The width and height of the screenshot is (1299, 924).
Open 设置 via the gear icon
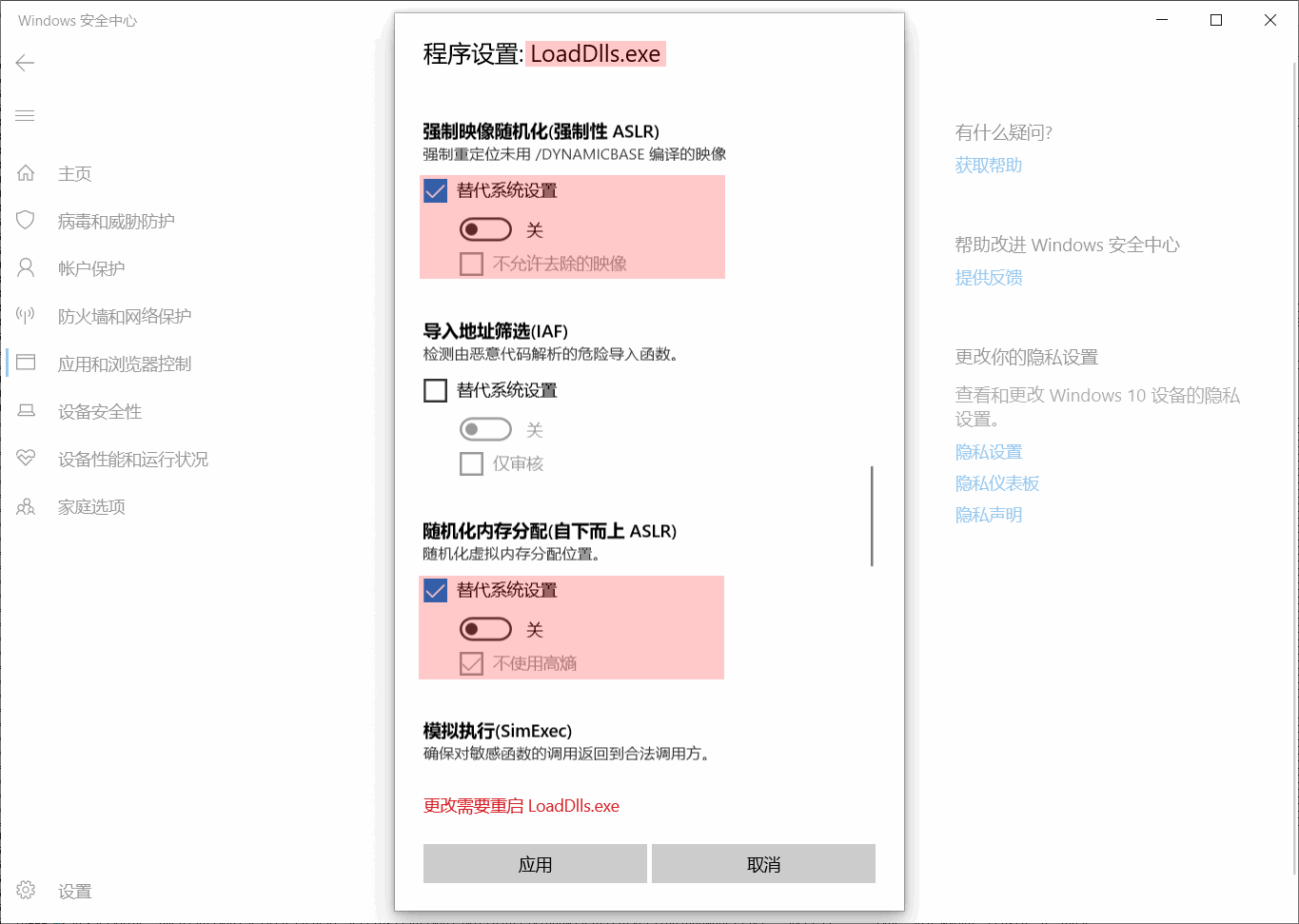click(x=25, y=891)
